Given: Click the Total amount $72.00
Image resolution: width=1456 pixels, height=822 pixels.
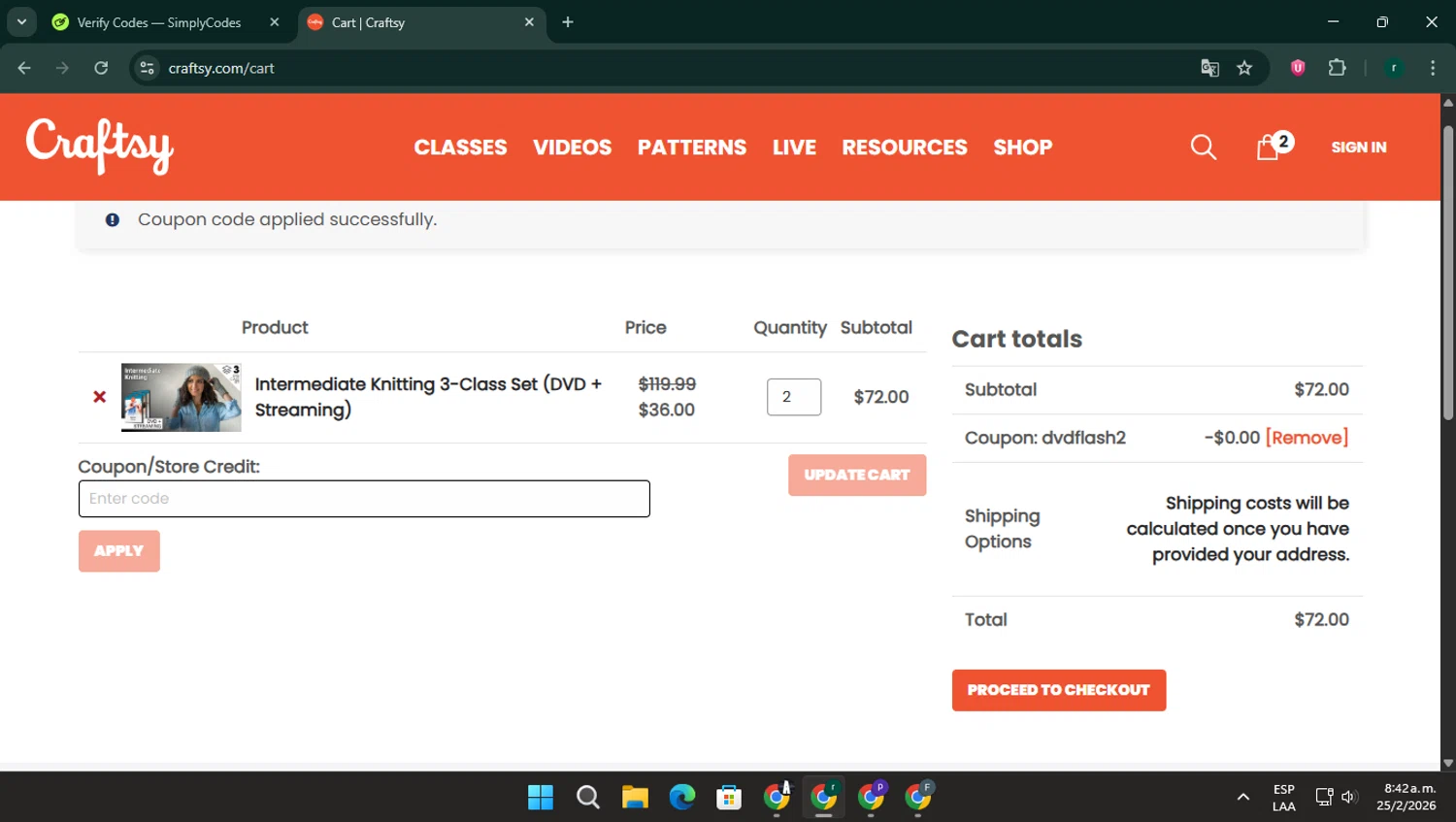Looking at the screenshot, I should click(1321, 620).
